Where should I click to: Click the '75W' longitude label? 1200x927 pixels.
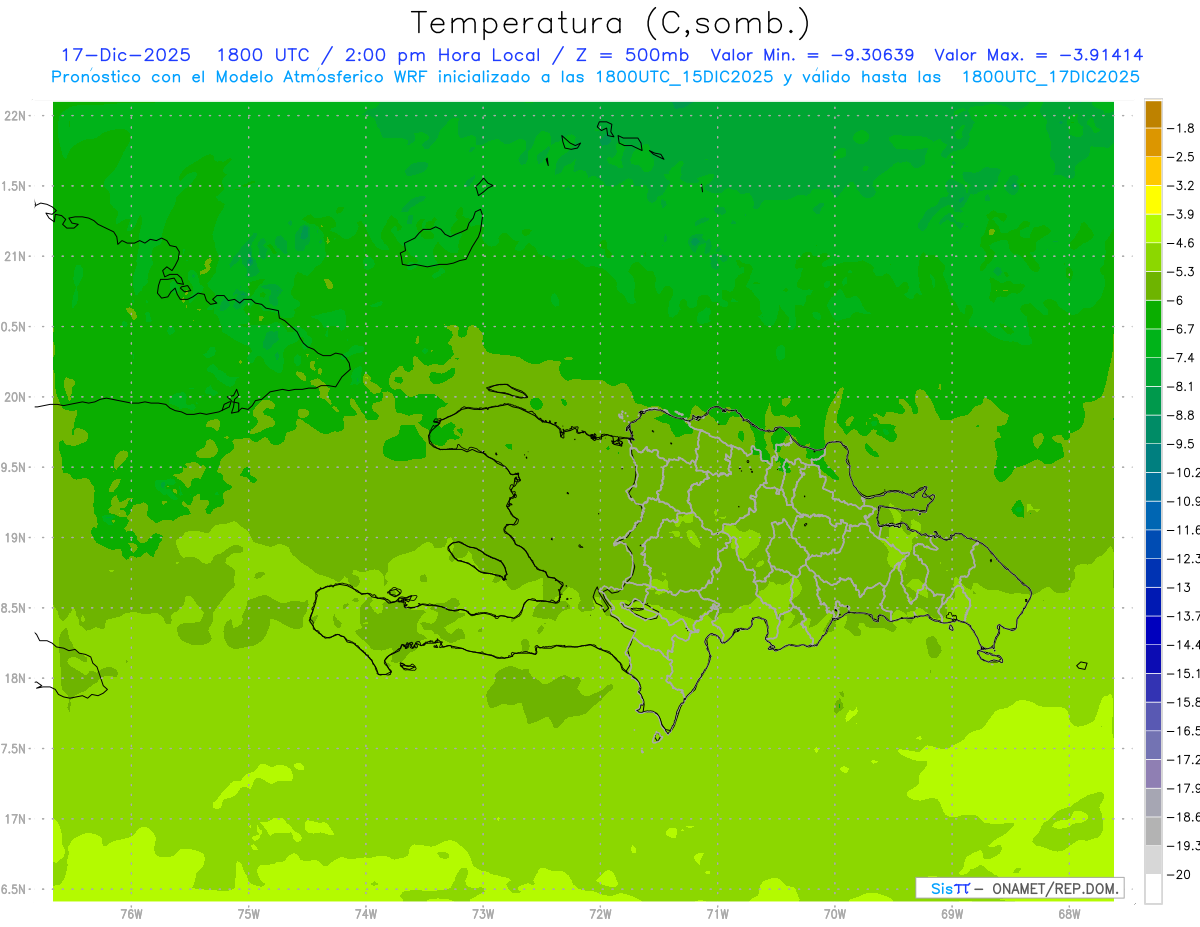pos(249,912)
